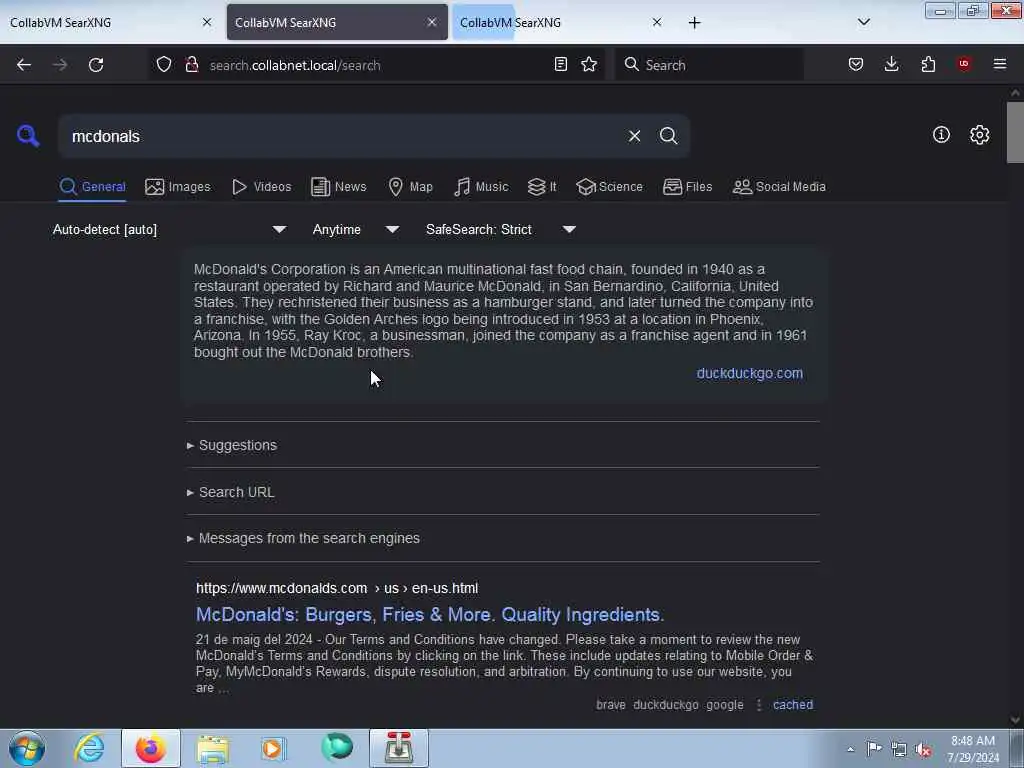Switch to the first CollabVM SearXNG tab
This screenshot has width=1024, height=768.
pos(111,22)
